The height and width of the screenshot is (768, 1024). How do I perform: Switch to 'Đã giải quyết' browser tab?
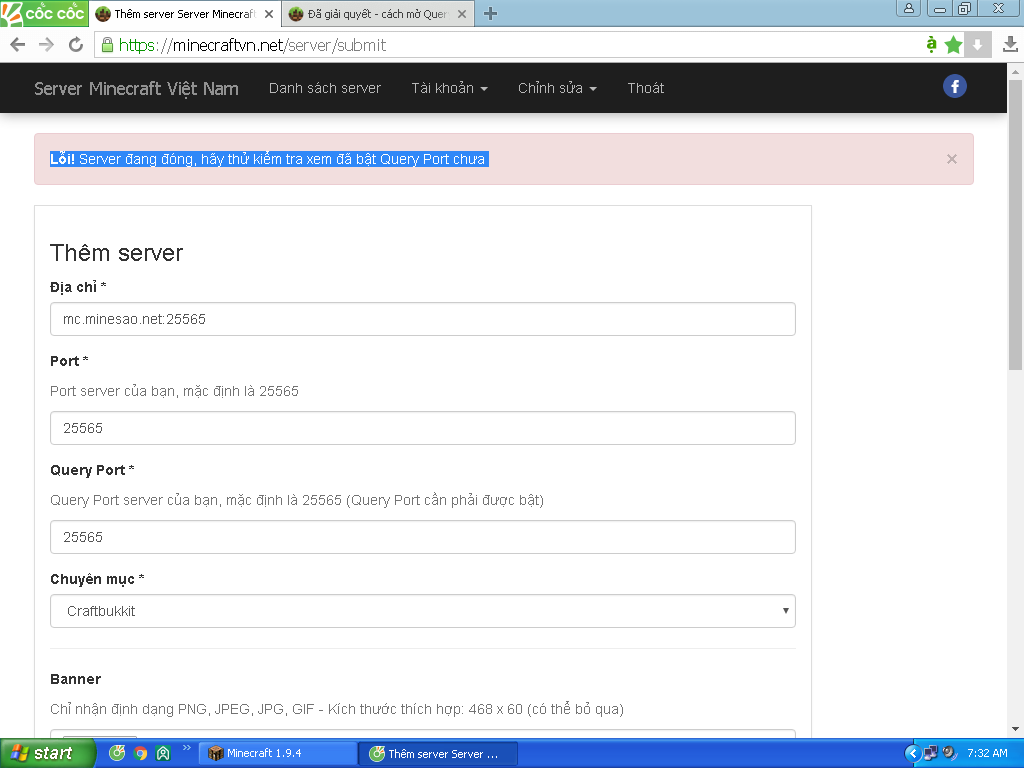[x=377, y=14]
